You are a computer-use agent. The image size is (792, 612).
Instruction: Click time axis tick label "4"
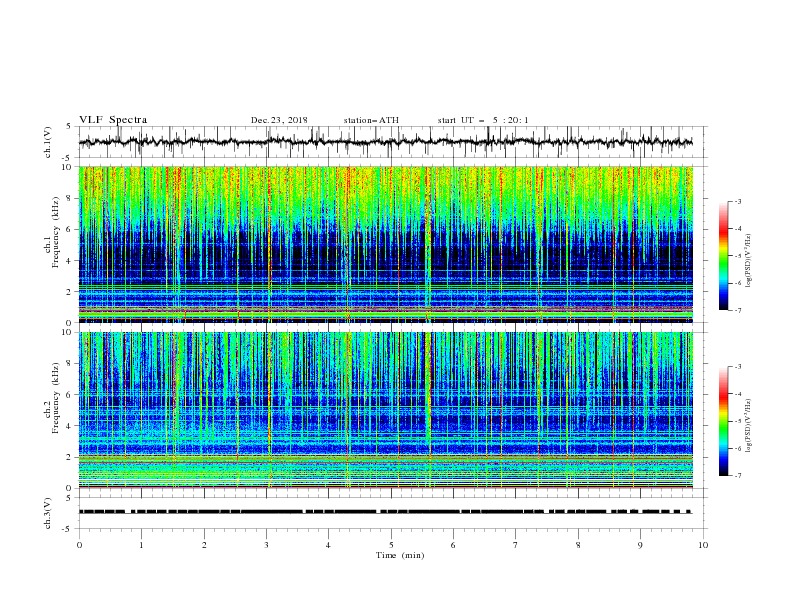[328, 545]
